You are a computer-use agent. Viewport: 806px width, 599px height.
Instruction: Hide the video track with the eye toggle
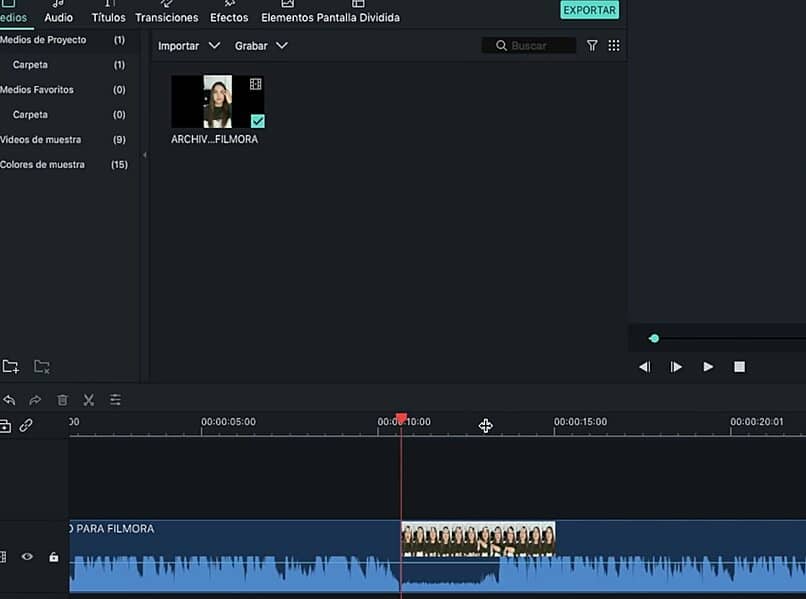(x=27, y=557)
